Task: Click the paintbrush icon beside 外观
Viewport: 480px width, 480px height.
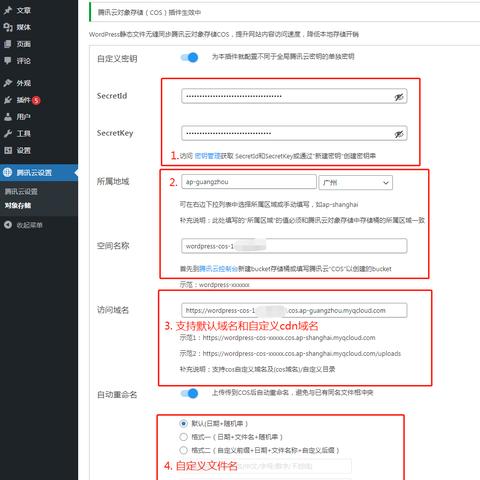Action: click(x=8, y=83)
